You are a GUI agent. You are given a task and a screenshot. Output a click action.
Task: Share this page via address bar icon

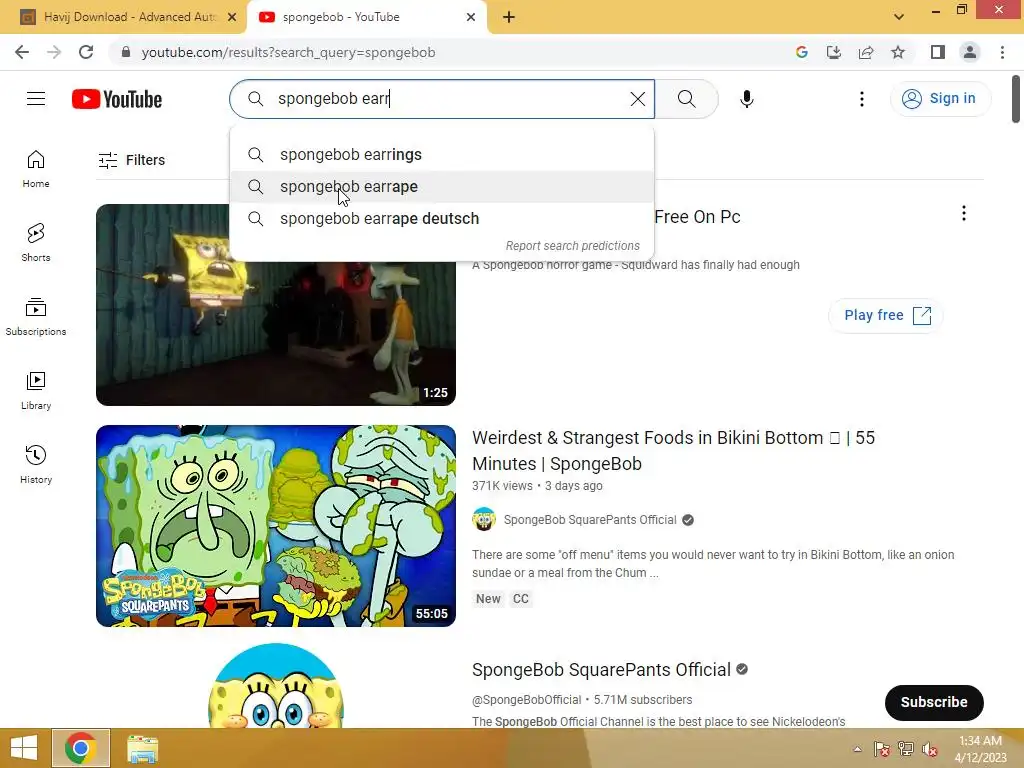[x=866, y=52]
